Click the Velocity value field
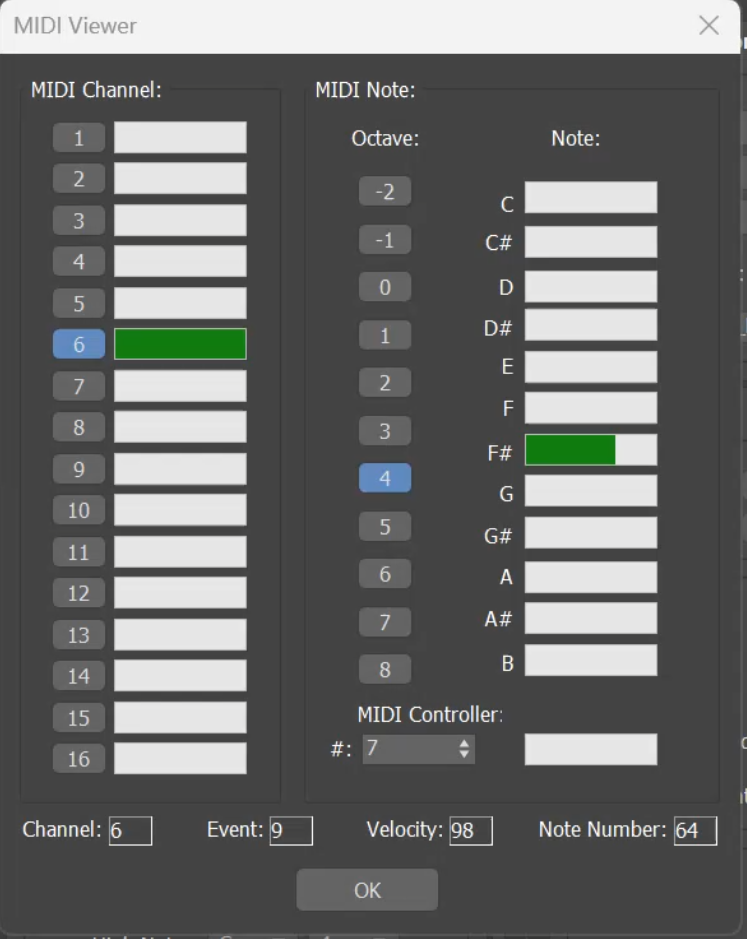Viewport: 747px width, 939px height. pos(470,831)
